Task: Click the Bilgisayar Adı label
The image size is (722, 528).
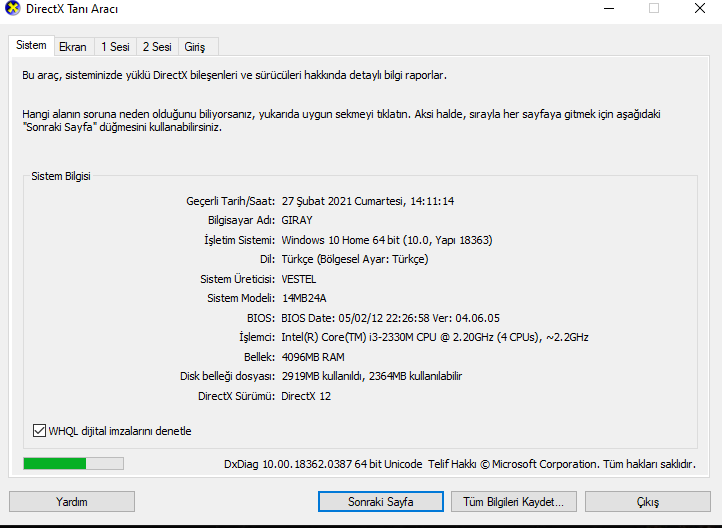Action: pyautogui.click(x=241, y=220)
